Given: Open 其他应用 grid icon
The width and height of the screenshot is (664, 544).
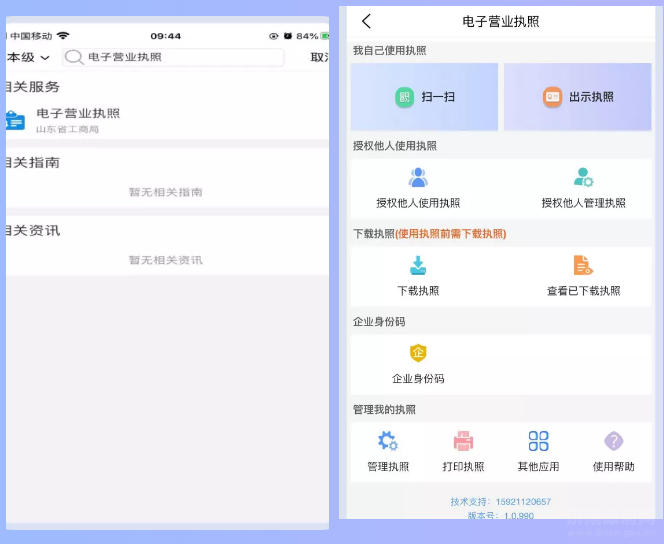Looking at the screenshot, I should [538, 441].
